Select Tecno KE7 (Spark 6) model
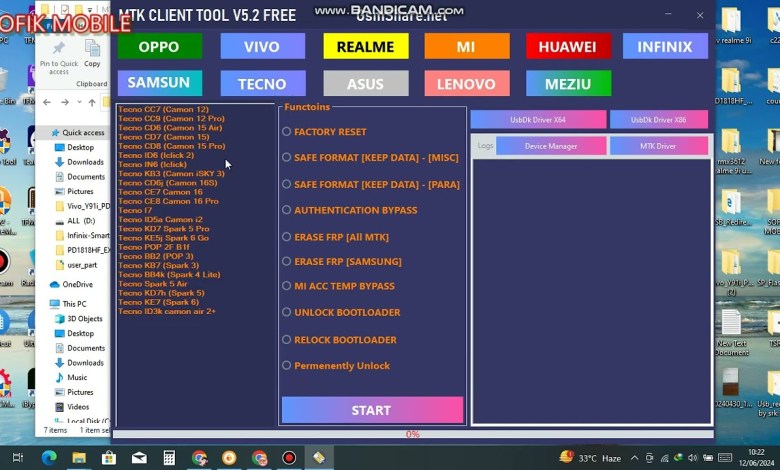 point(158,302)
